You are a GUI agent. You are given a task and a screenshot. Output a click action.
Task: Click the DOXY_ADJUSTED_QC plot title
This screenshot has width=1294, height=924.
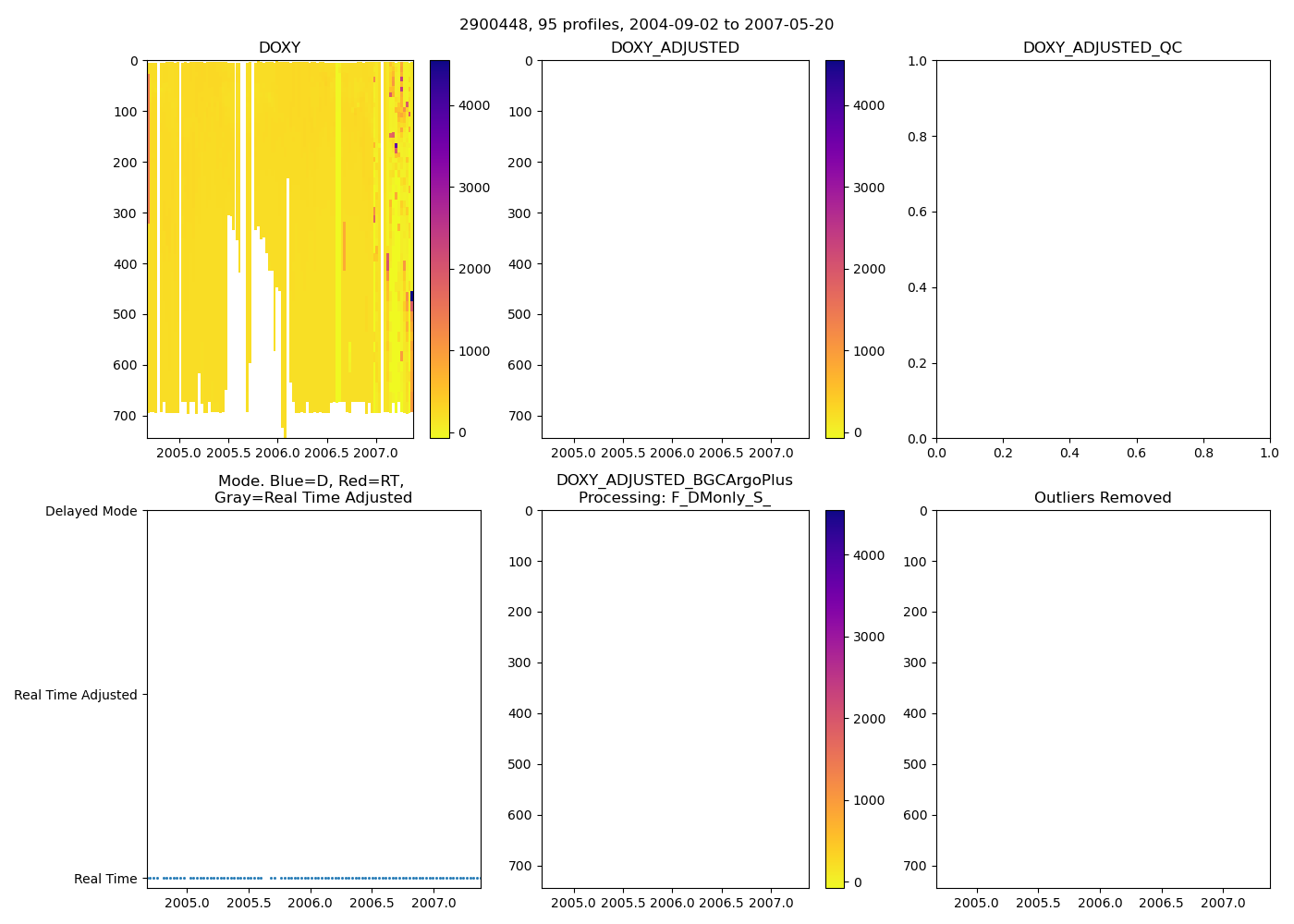(x=1102, y=48)
